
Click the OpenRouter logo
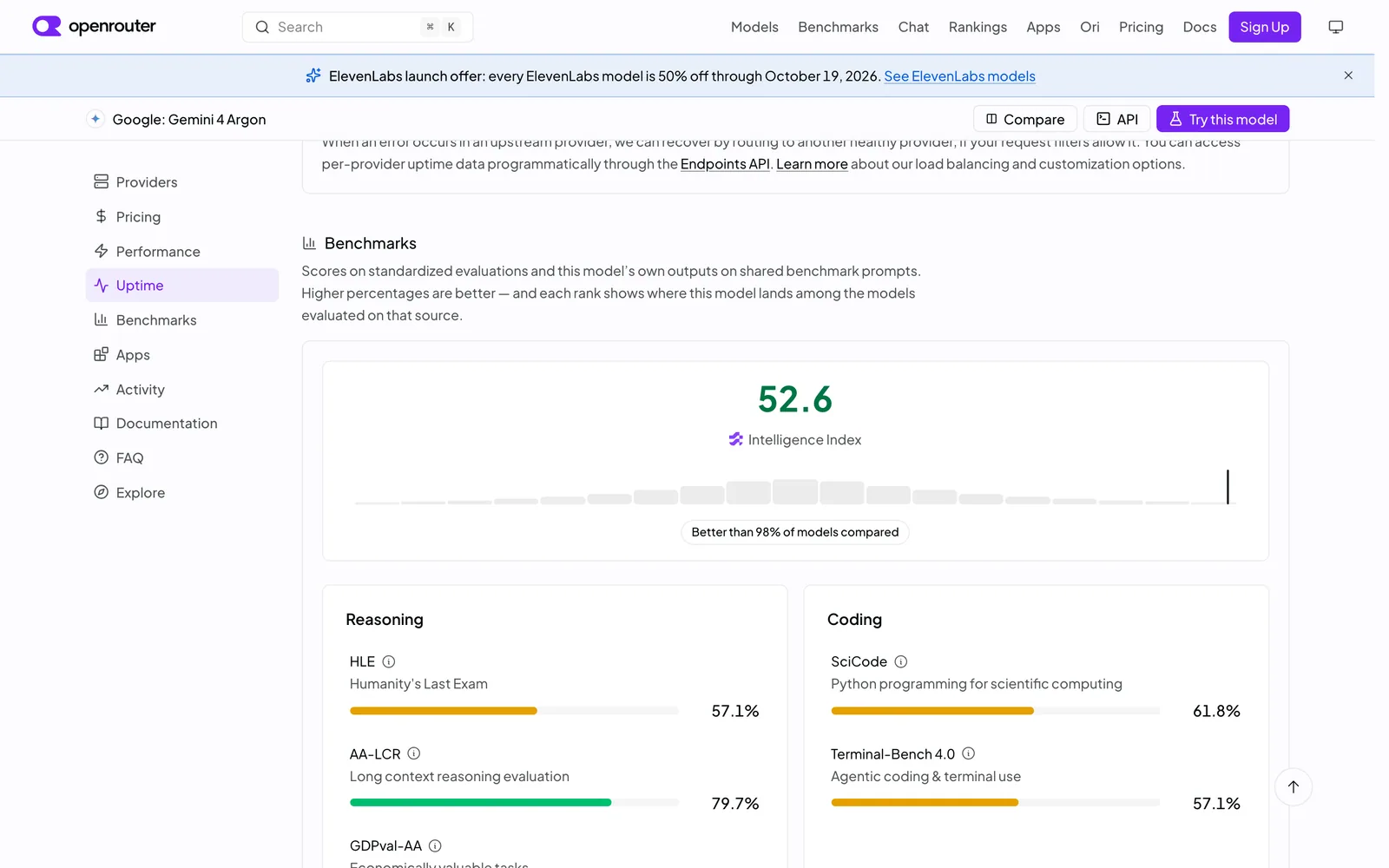pos(94,27)
